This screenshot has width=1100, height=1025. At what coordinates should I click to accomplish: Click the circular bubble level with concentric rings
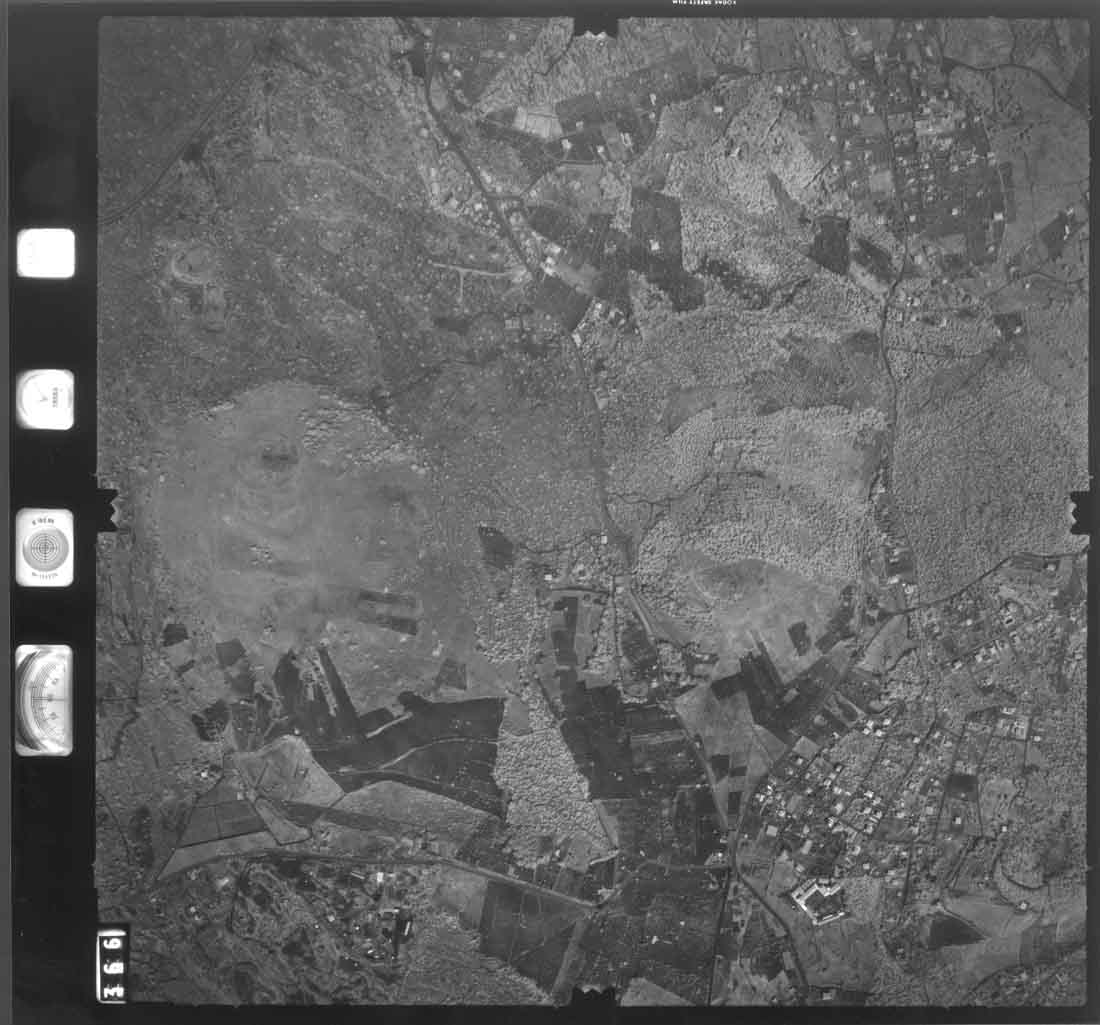46,547
